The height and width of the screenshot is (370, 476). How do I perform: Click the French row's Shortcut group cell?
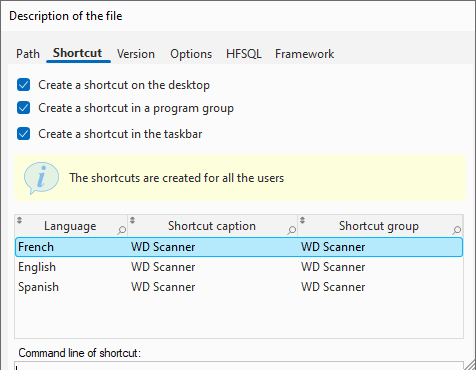coord(333,247)
